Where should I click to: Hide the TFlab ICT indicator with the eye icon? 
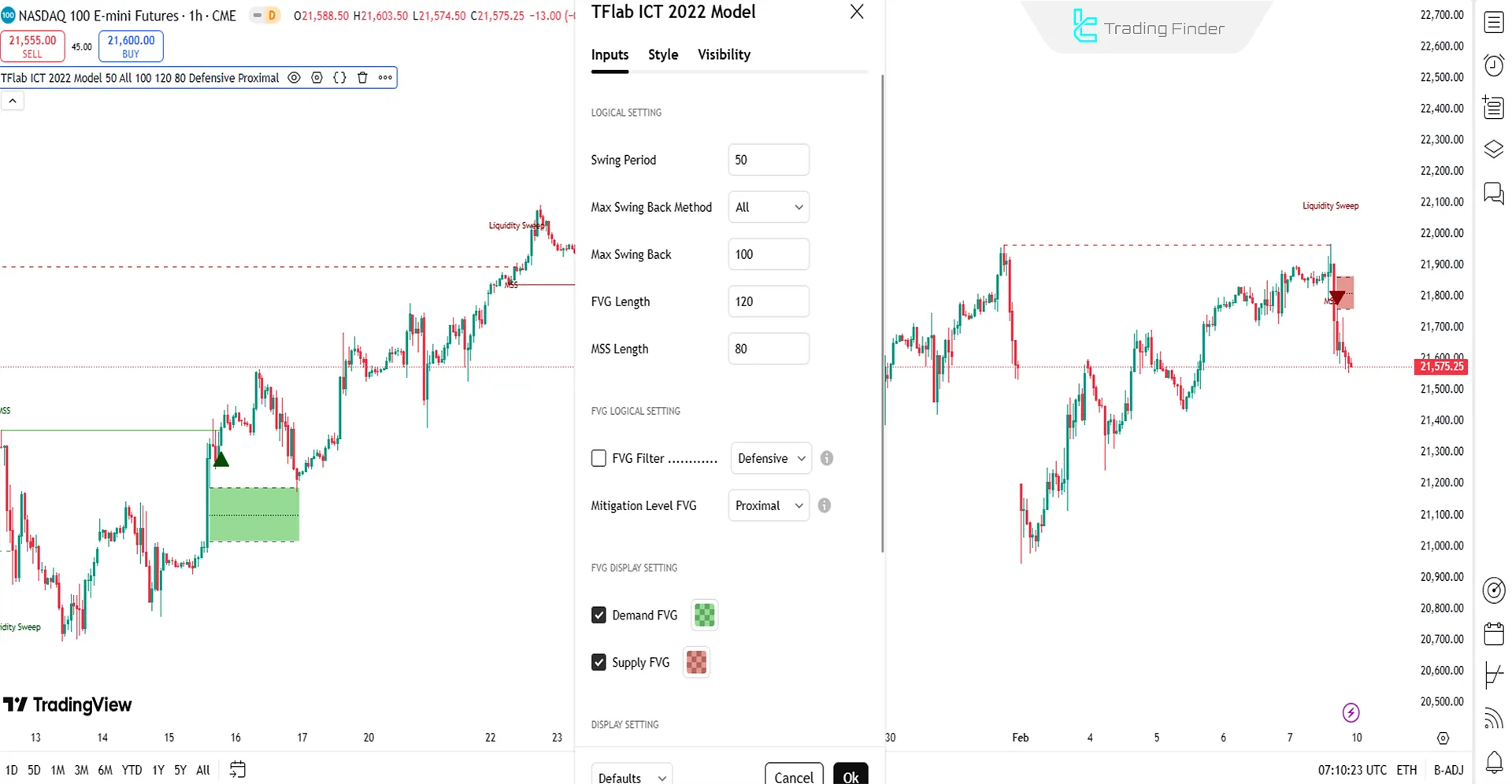294,78
